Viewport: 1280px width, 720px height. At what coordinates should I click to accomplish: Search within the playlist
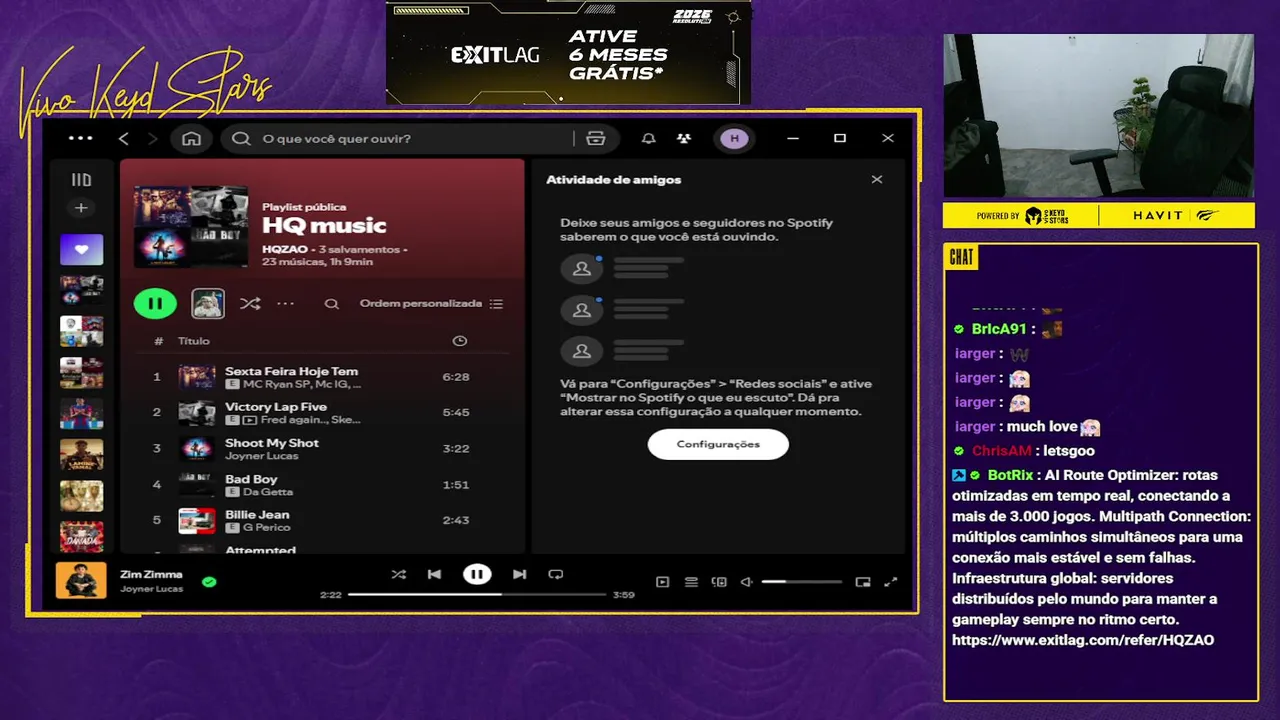coord(332,304)
